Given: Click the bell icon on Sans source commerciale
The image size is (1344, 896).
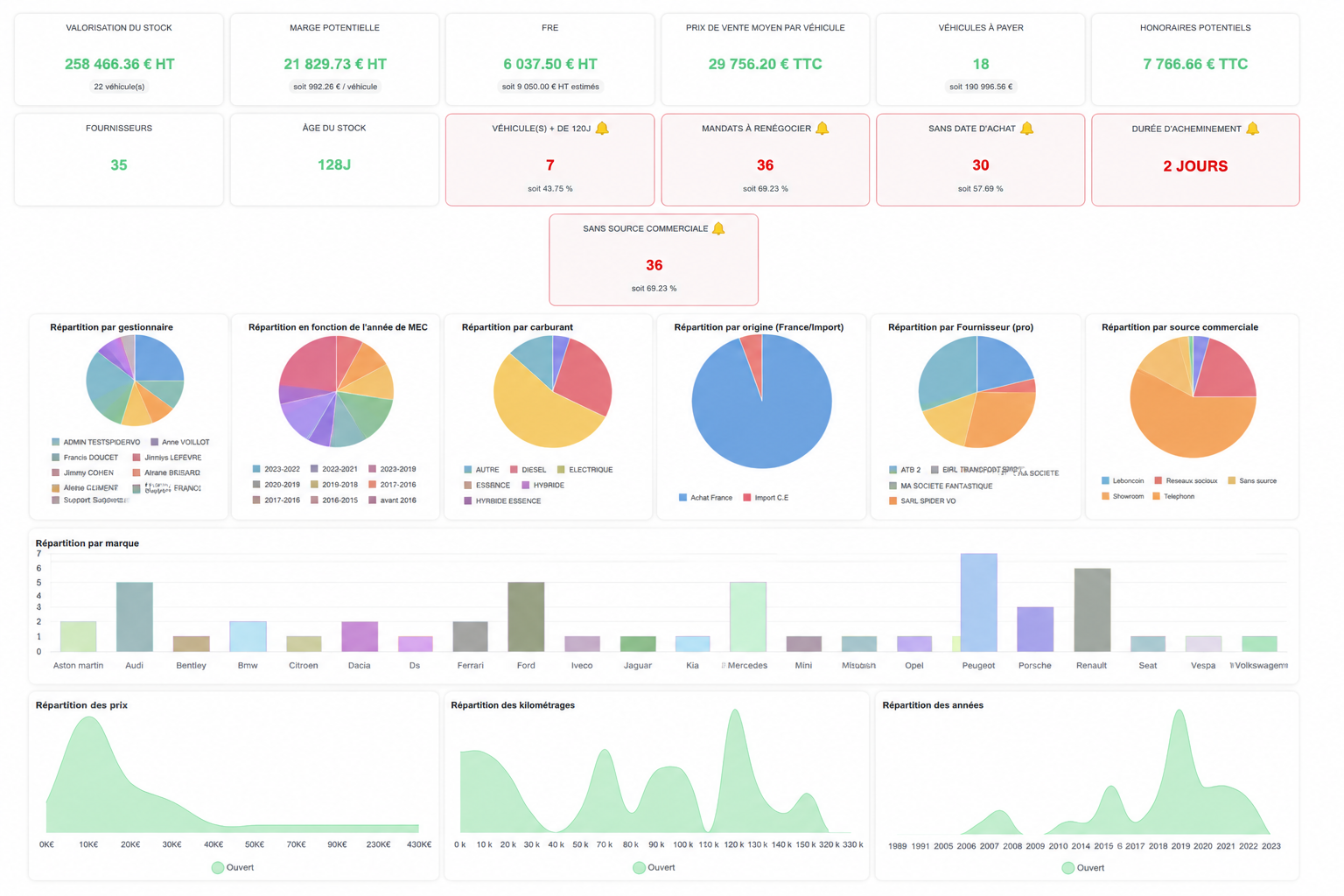Looking at the screenshot, I should coord(718,228).
